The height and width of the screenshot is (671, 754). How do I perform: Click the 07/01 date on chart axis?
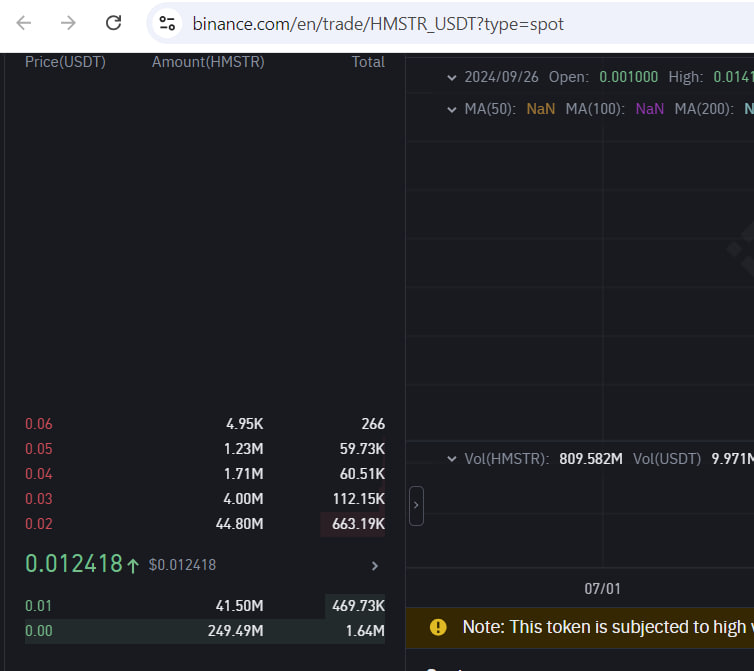coord(603,590)
